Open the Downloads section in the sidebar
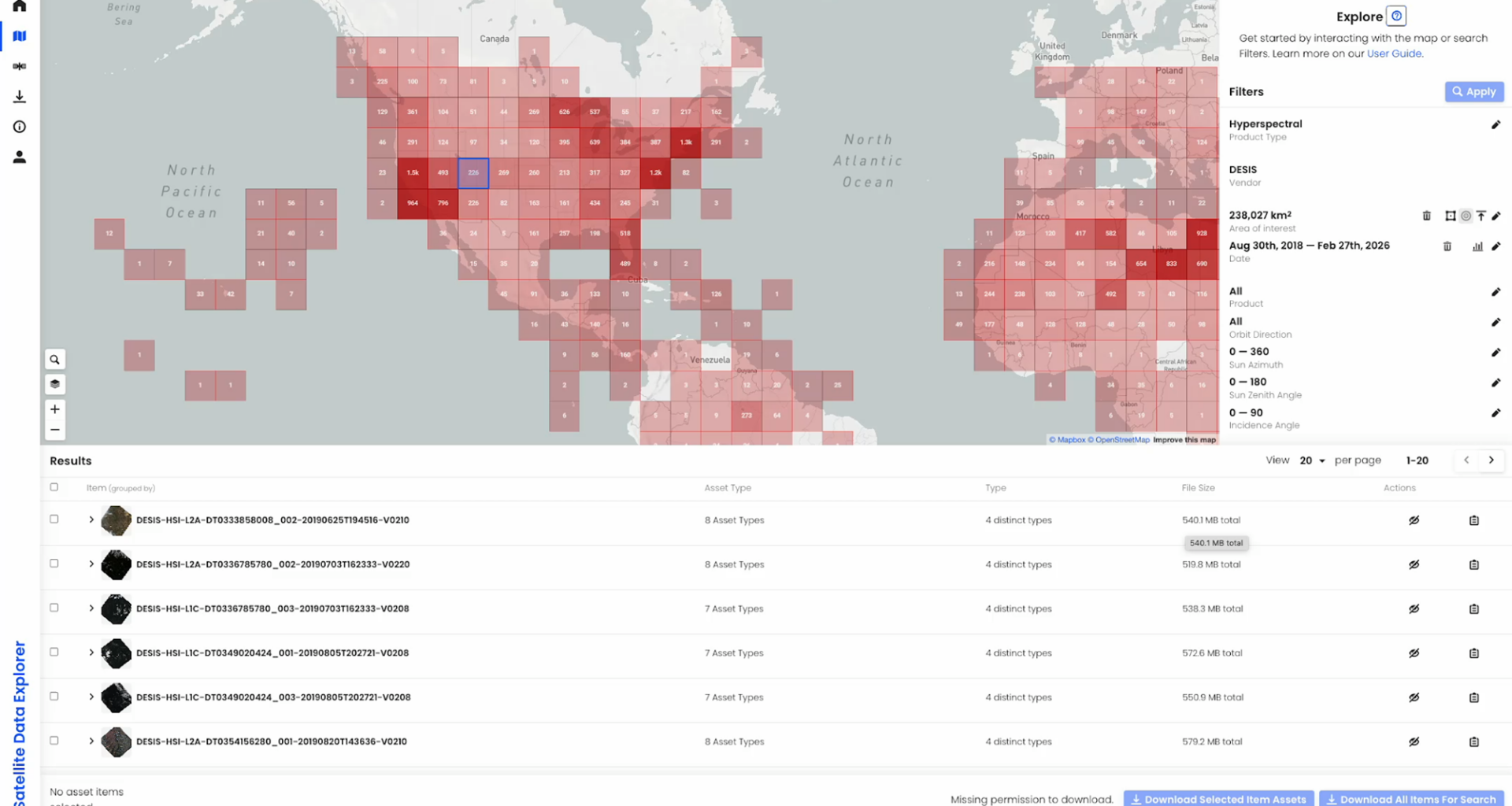 pos(19,96)
